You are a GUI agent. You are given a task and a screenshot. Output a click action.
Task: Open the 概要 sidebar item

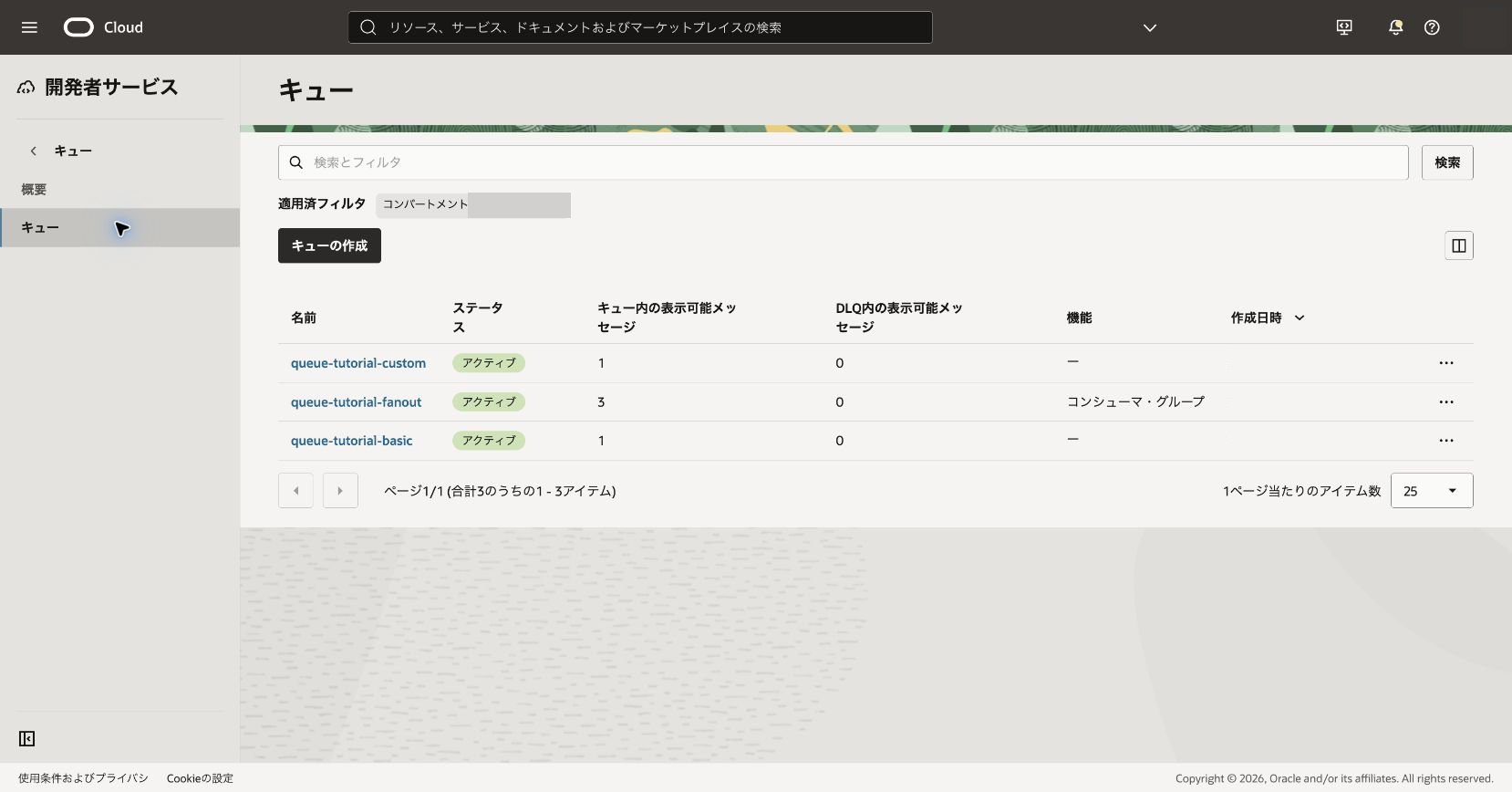[34, 189]
